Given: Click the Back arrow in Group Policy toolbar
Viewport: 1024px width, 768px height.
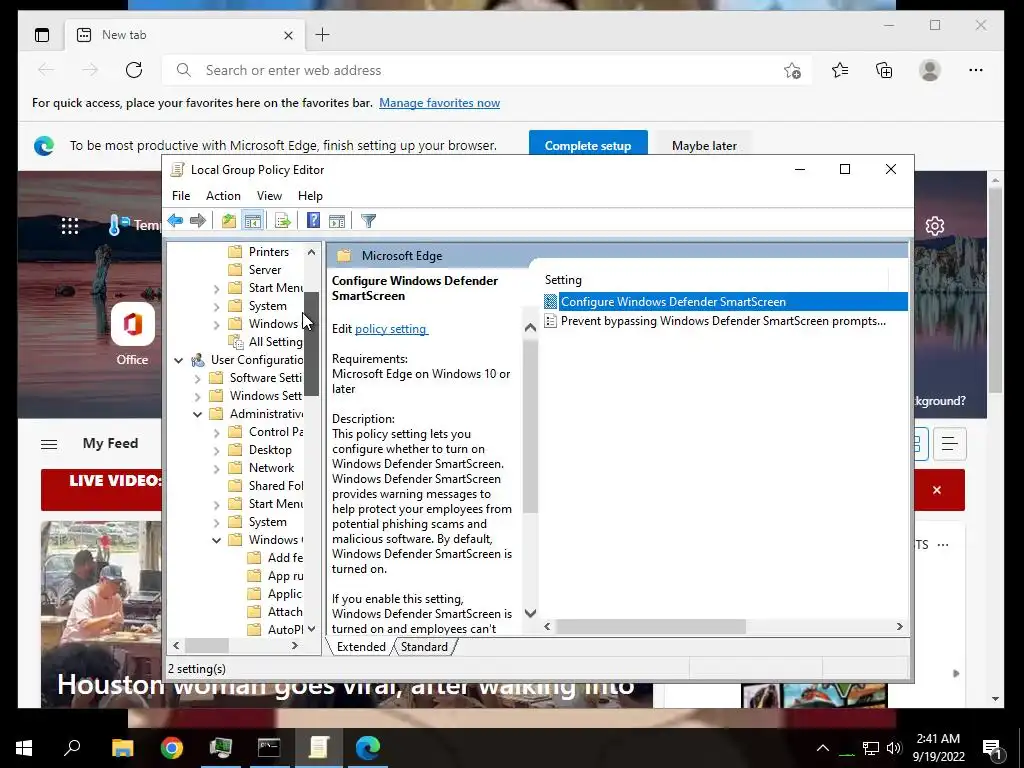Looking at the screenshot, I should tap(175, 221).
